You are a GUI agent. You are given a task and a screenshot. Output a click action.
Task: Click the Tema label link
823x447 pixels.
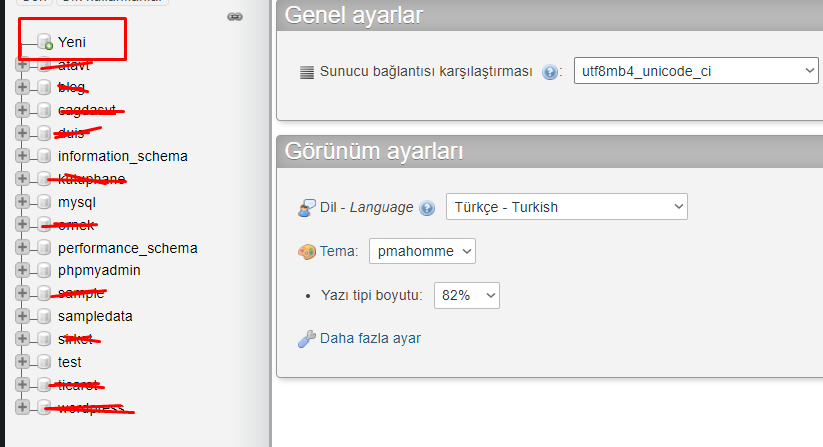[339, 251]
